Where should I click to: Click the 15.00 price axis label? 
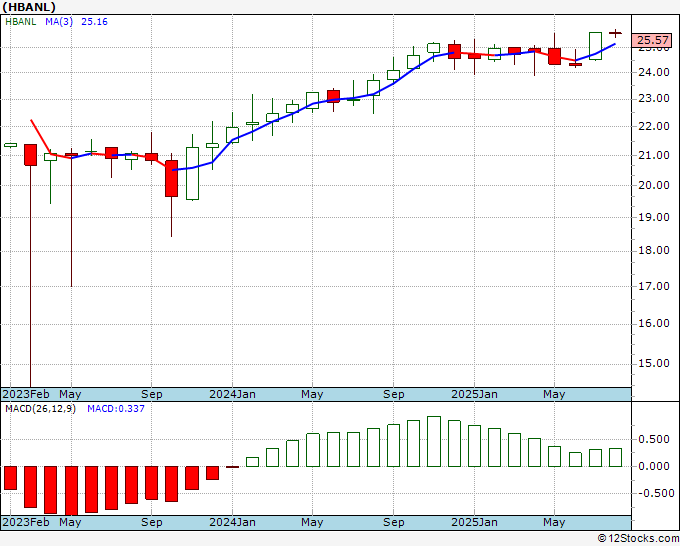point(654,363)
